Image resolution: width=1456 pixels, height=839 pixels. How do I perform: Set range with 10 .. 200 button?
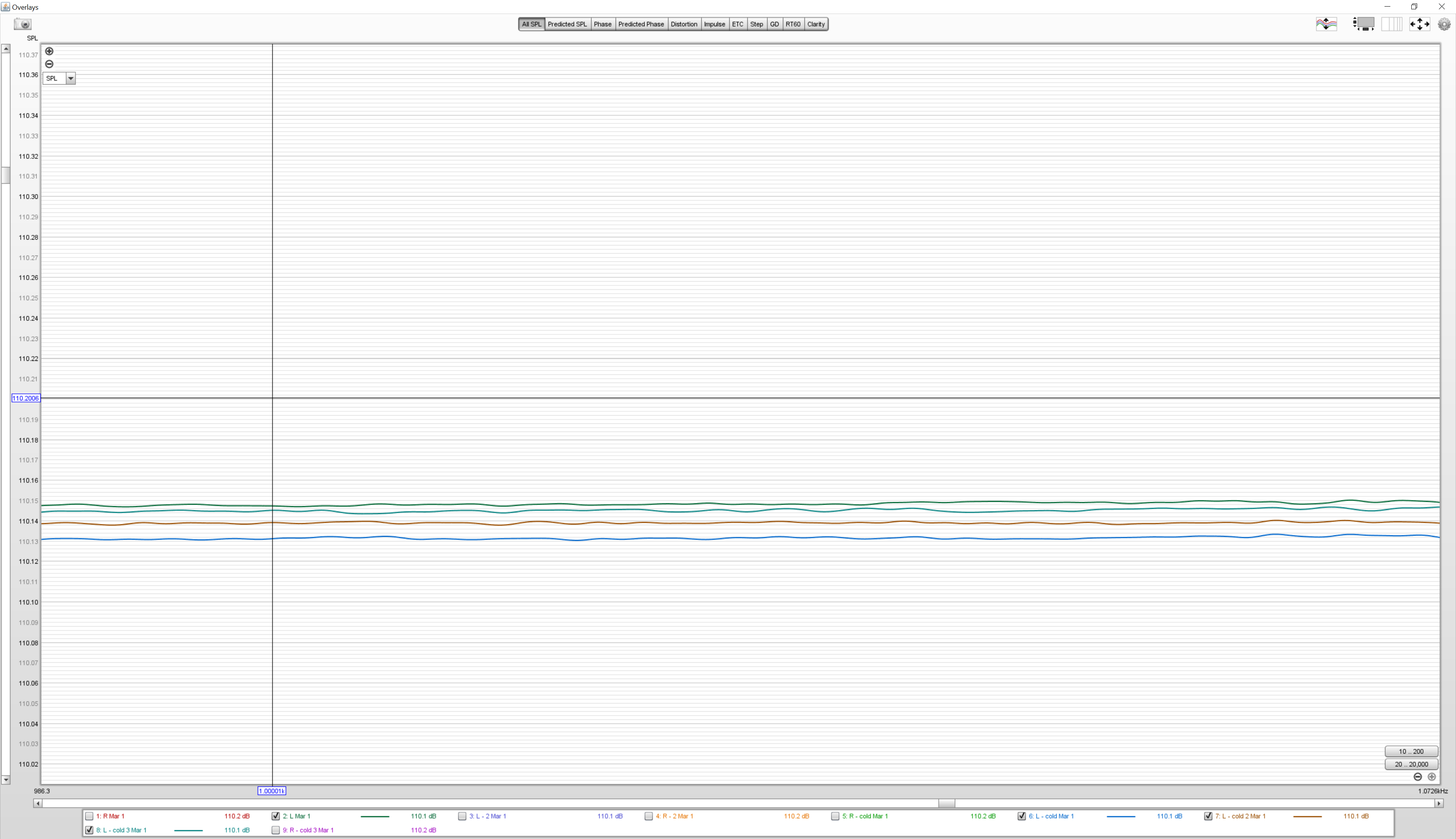point(1411,752)
